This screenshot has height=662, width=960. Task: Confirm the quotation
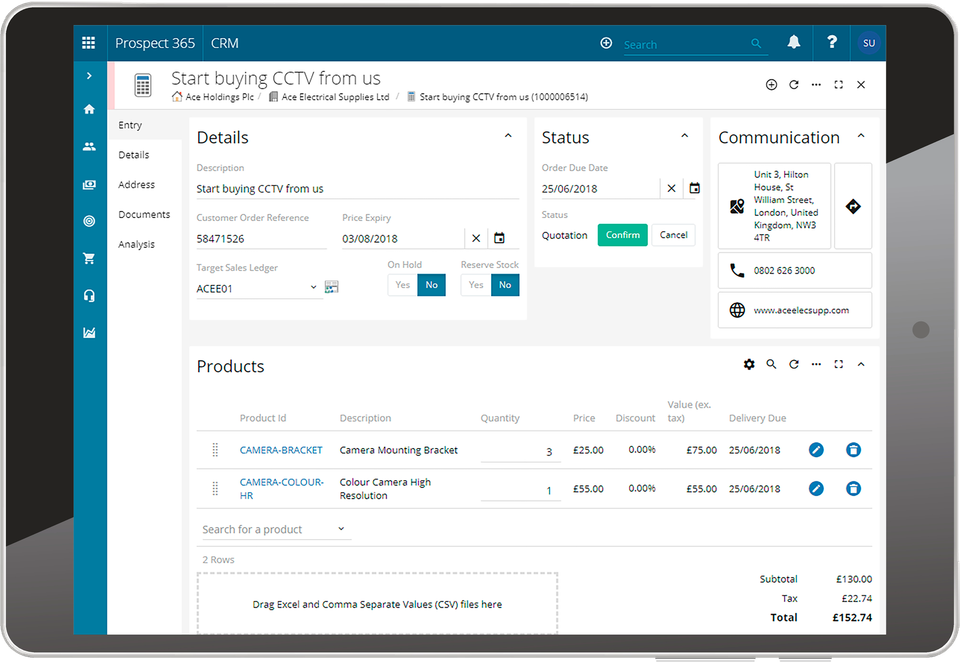623,235
